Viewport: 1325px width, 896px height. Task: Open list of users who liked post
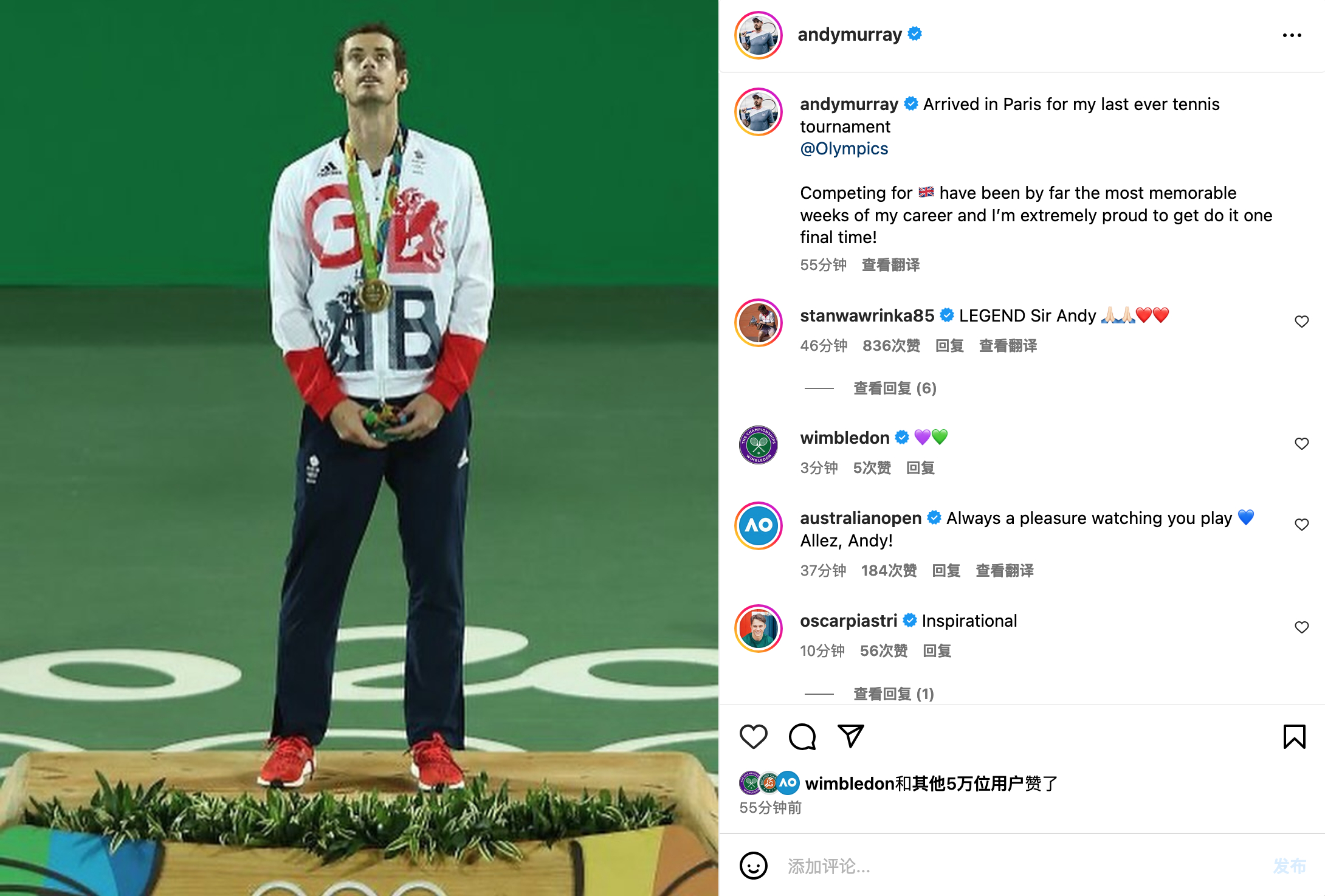(x=931, y=784)
